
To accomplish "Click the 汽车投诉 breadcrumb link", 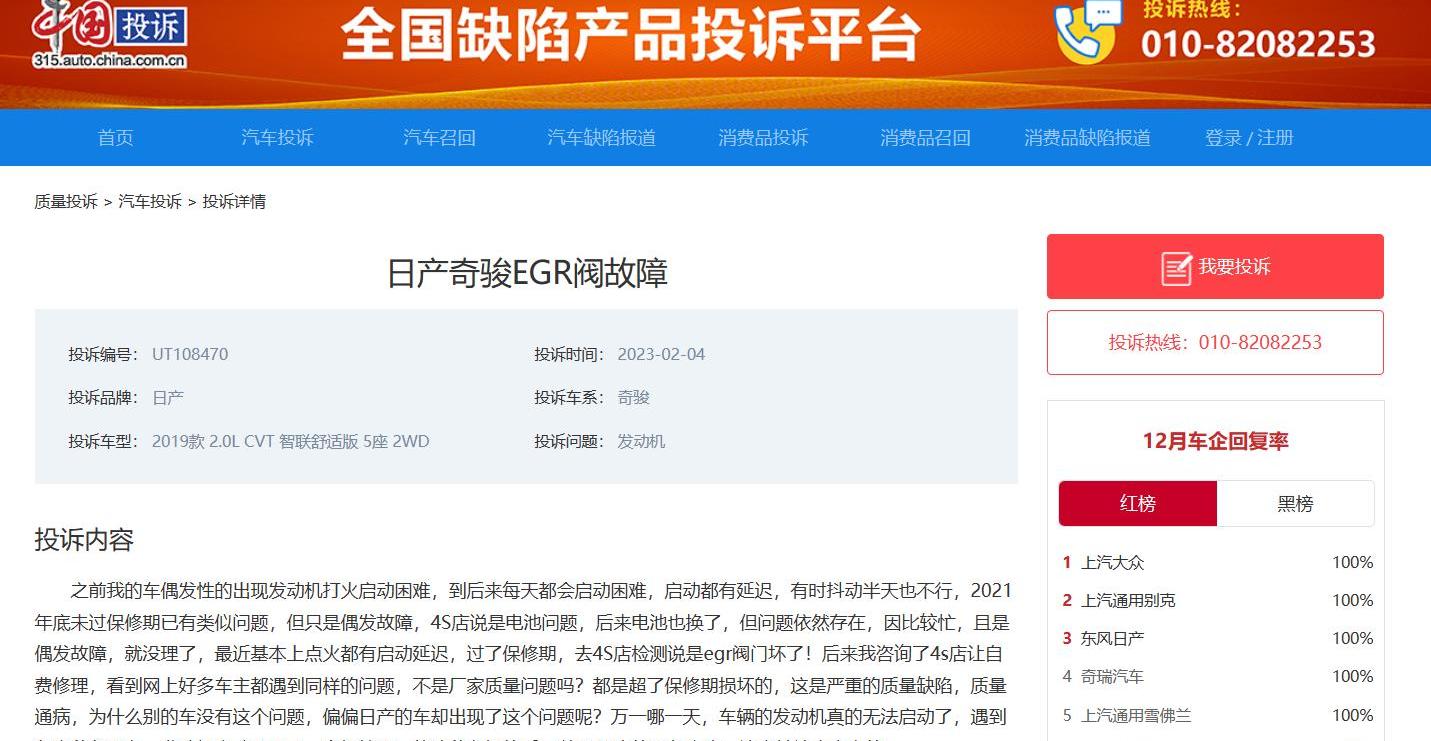I will pyautogui.click(x=150, y=201).
